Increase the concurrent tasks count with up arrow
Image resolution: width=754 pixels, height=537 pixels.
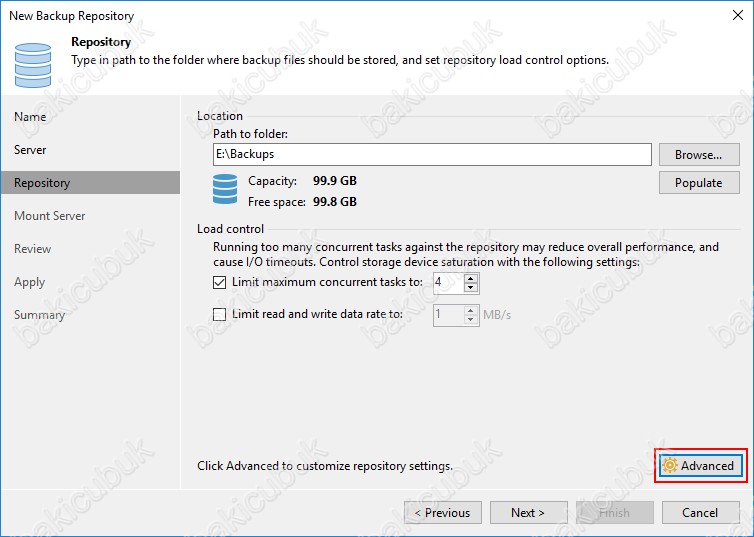pyautogui.click(x=472, y=278)
